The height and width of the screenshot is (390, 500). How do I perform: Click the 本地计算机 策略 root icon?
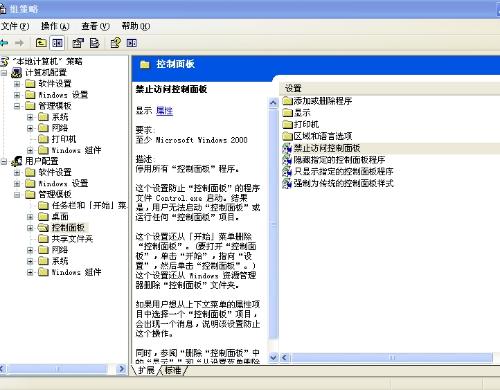[x=5, y=61]
